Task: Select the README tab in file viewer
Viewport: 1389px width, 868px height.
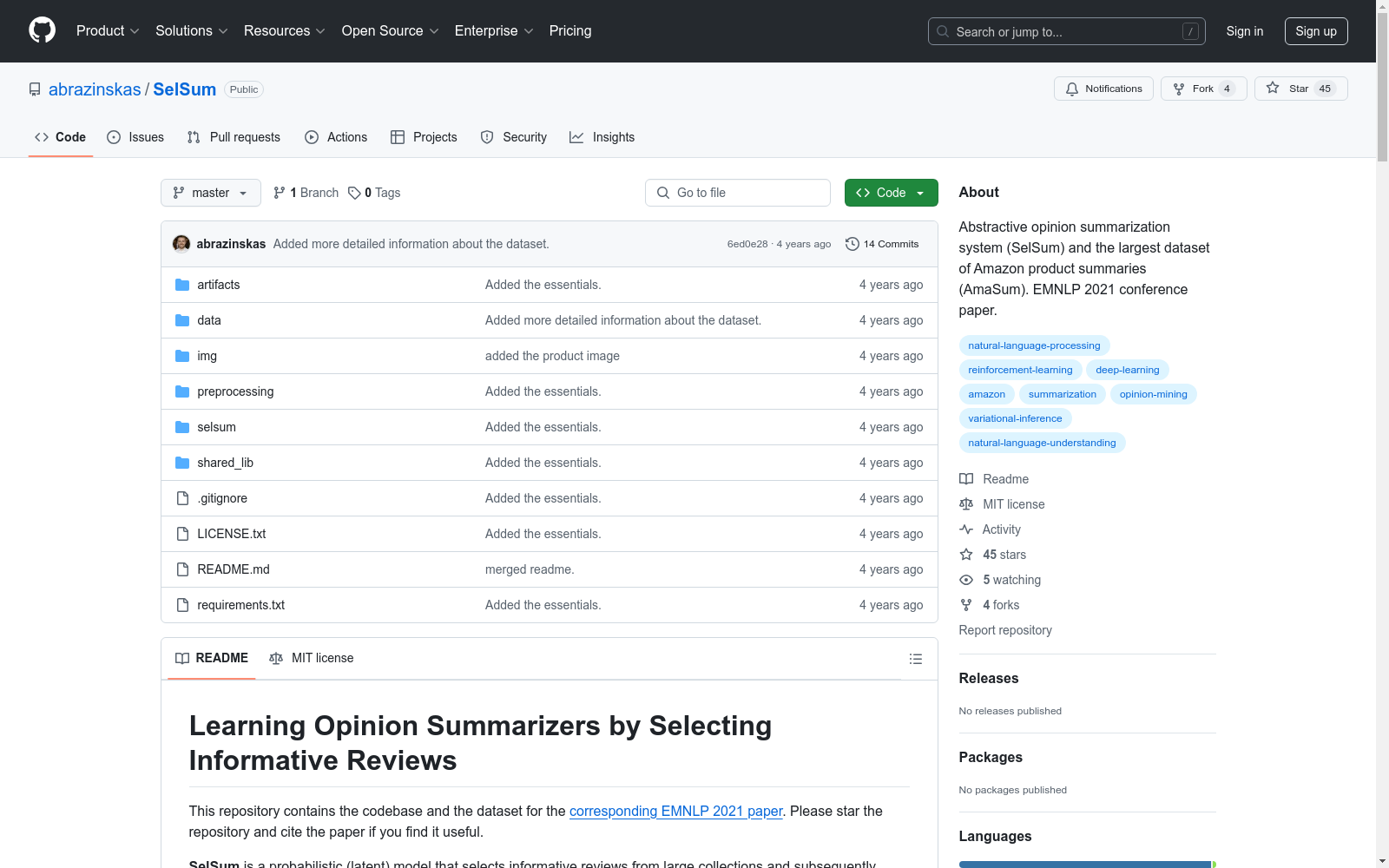Action: (212, 659)
